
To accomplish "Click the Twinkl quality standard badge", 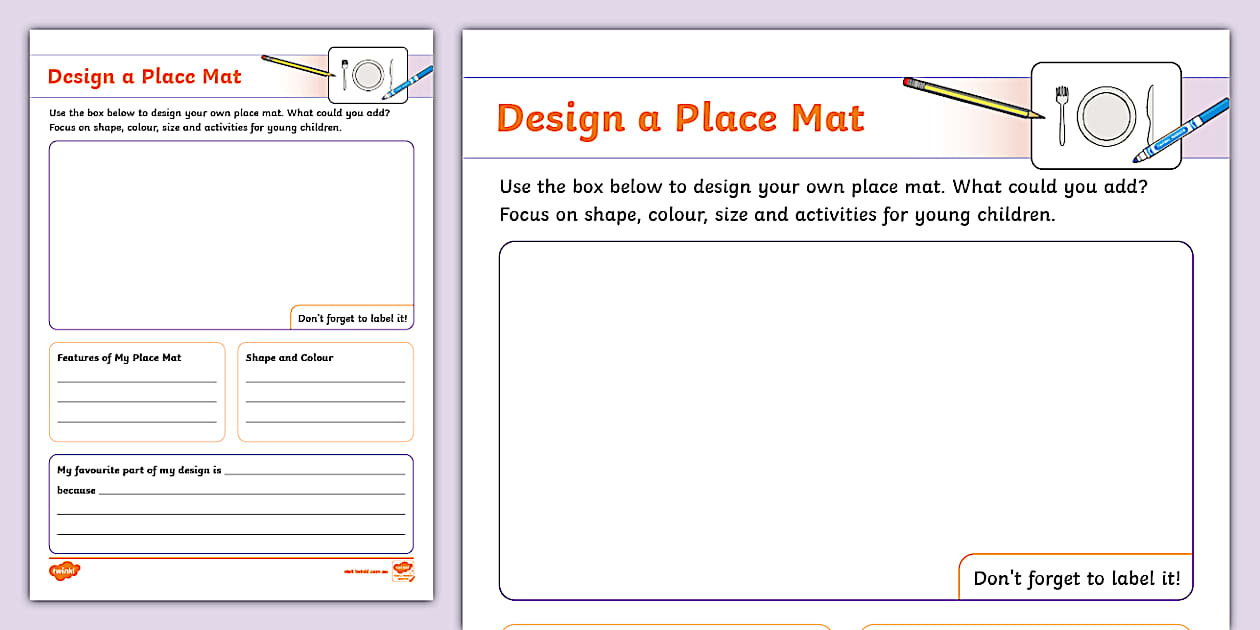I will click(x=404, y=571).
